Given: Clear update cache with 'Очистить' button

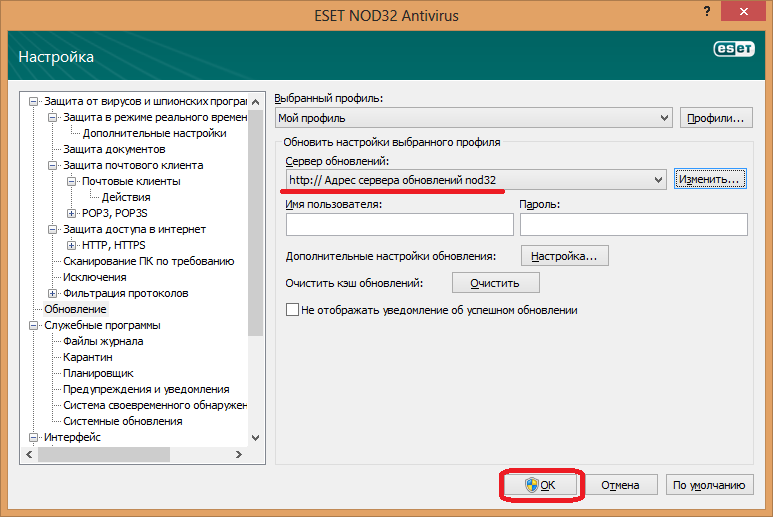Looking at the screenshot, I should [495, 283].
